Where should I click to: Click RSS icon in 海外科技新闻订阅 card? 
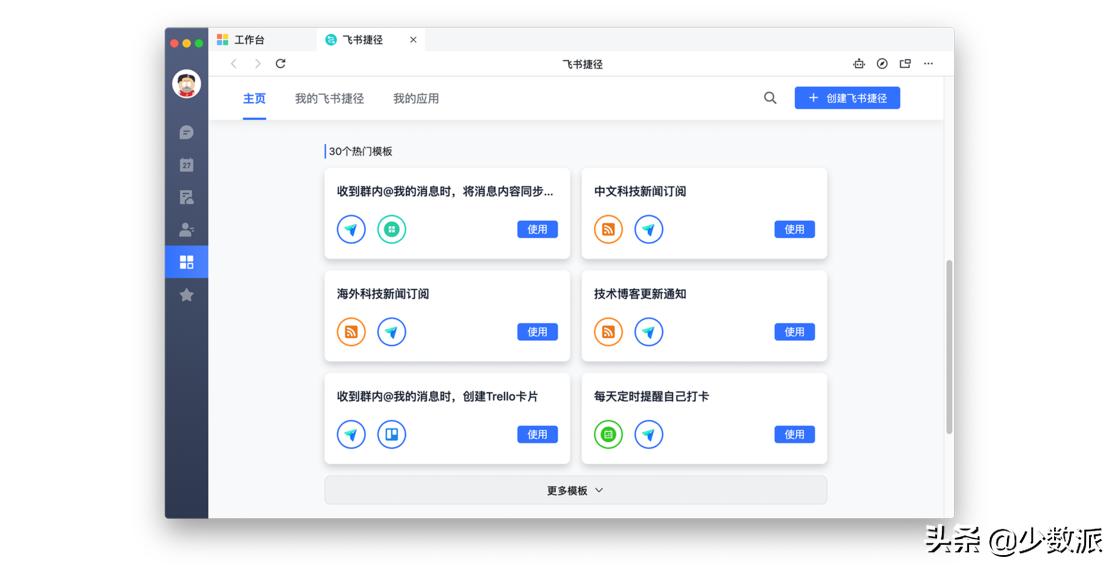[x=351, y=332]
